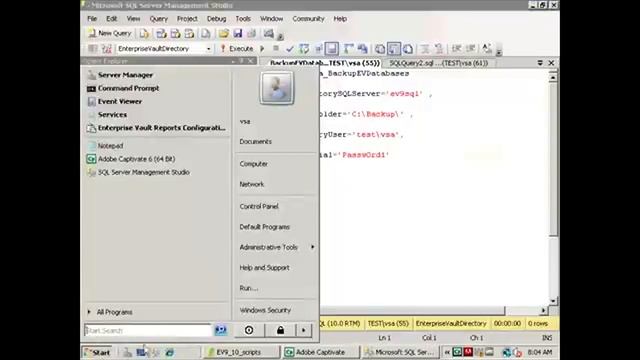The image size is (640, 360).
Task: Open Enterprise Vault Reports Configuration
Action: 157,128
